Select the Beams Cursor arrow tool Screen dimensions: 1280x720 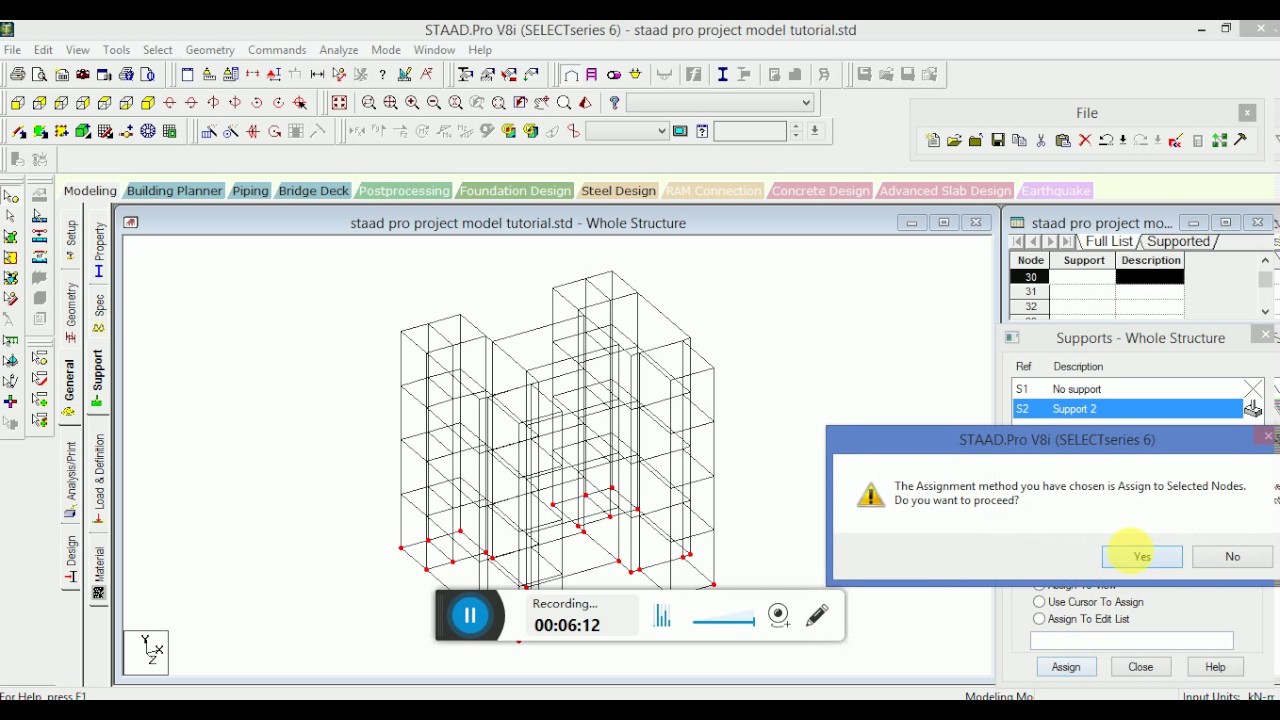(10, 216)
